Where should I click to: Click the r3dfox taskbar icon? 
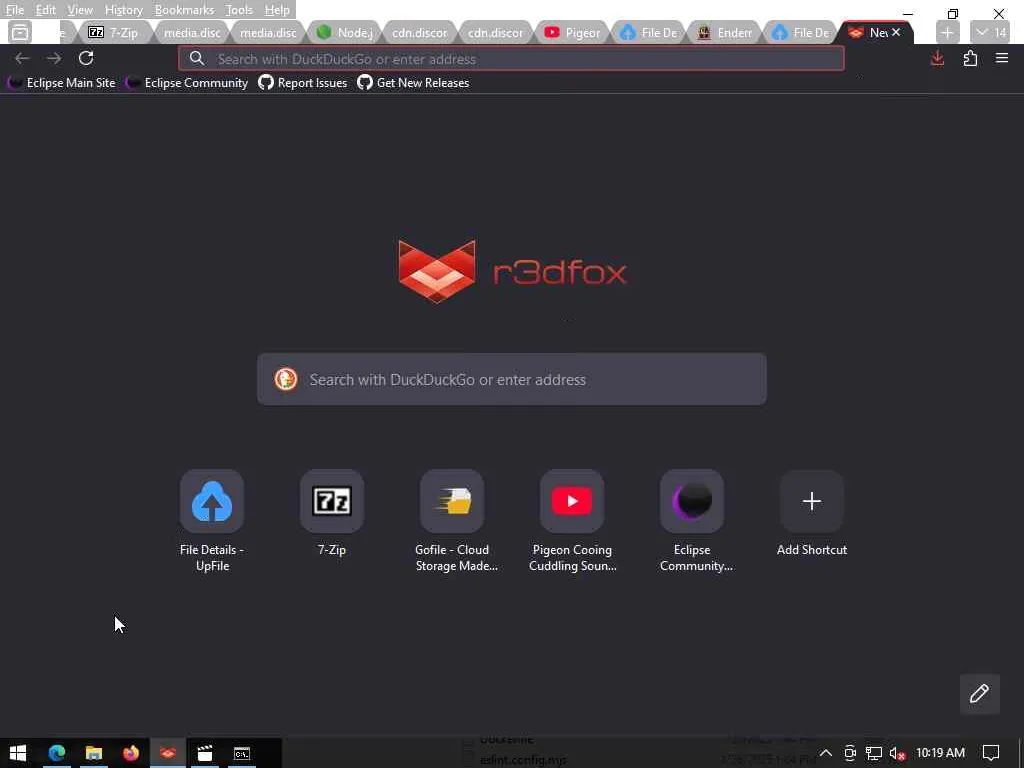[168, 753]
